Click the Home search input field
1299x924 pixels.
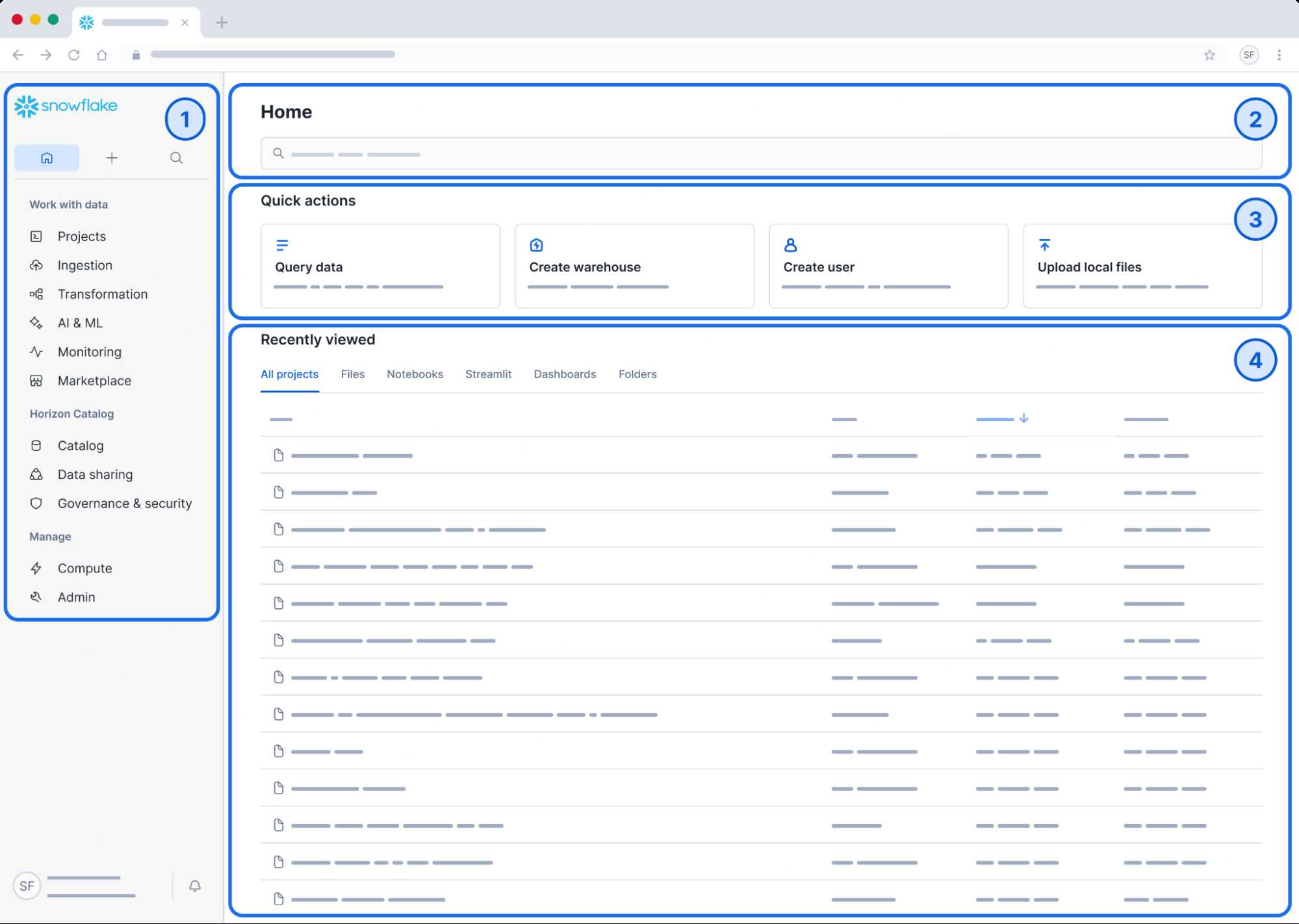click(x=760, y=154)
